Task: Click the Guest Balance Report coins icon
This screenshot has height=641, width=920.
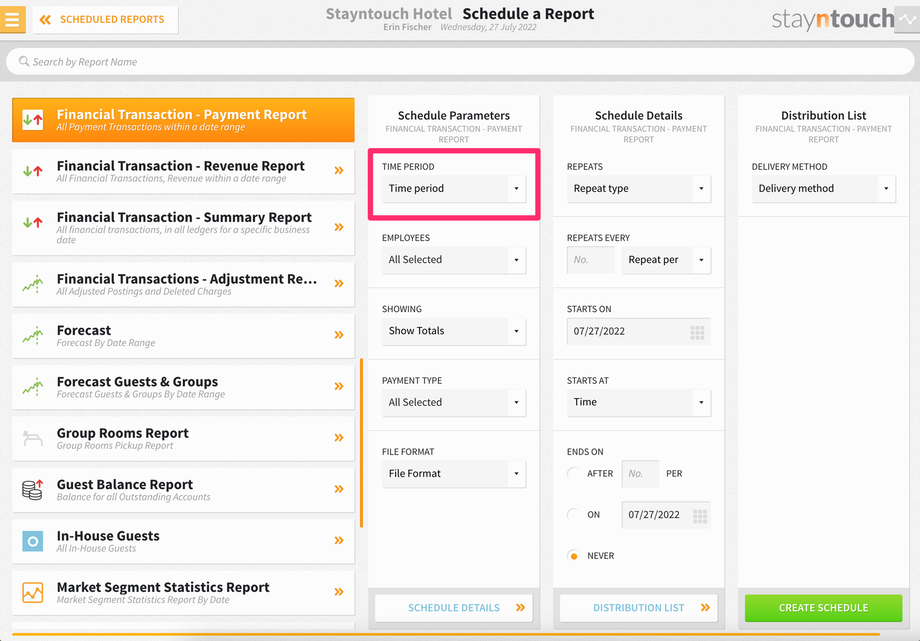Action: click(33, 489)
